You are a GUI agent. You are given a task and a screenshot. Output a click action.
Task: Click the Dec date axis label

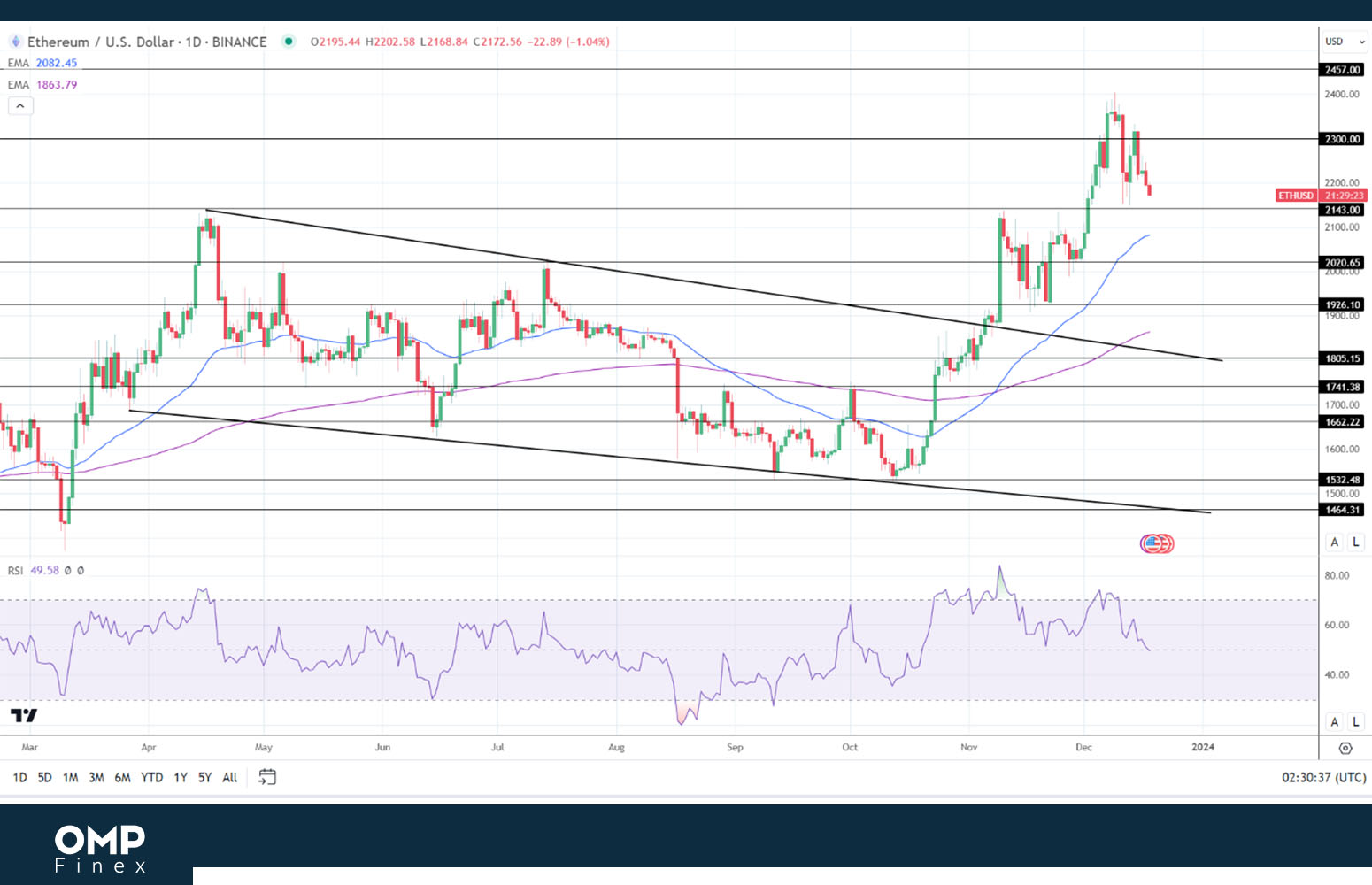pyautogui.click(x=1083, y=747)
